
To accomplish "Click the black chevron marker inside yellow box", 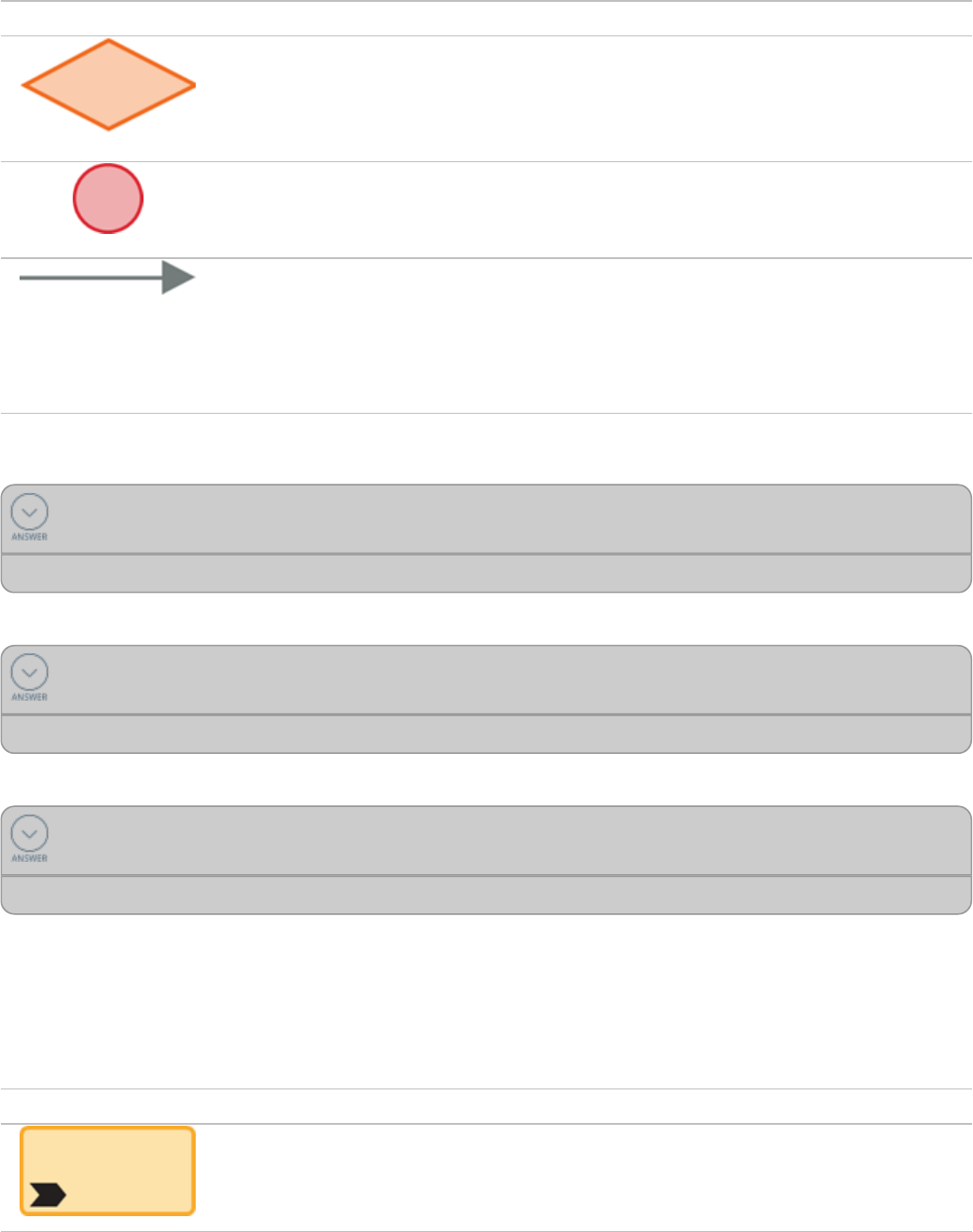I will (x=48, y=1195).
